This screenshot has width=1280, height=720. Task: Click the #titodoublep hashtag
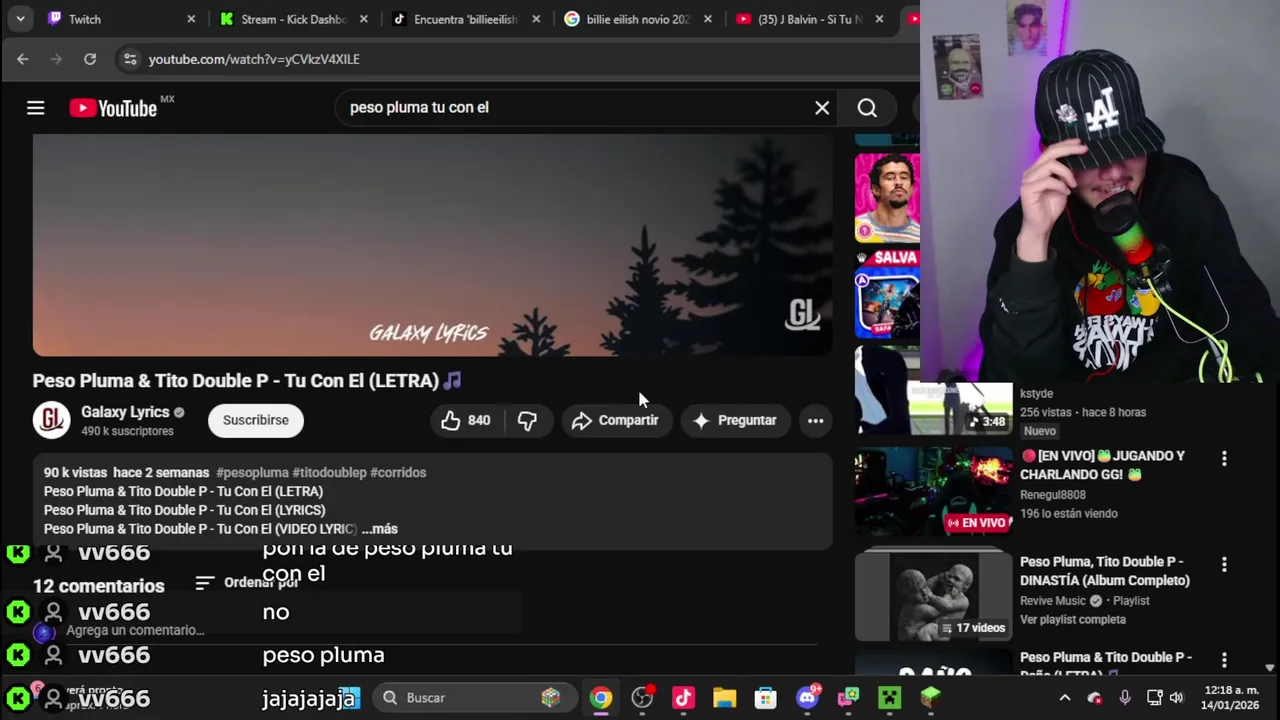pyautogui.click(x=329, y=473)
